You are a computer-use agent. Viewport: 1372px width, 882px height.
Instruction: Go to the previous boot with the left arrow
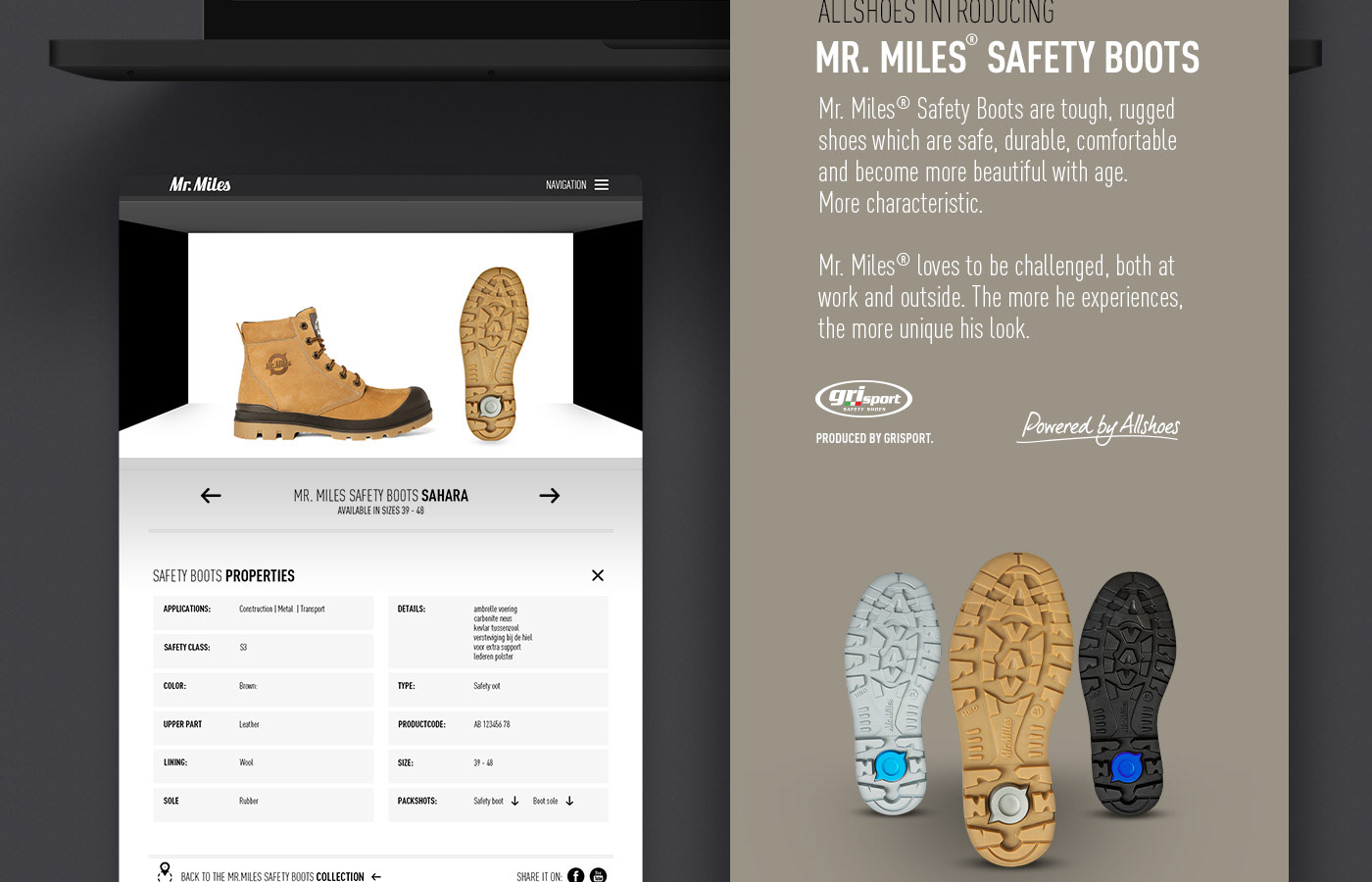[x=211, y=496]
